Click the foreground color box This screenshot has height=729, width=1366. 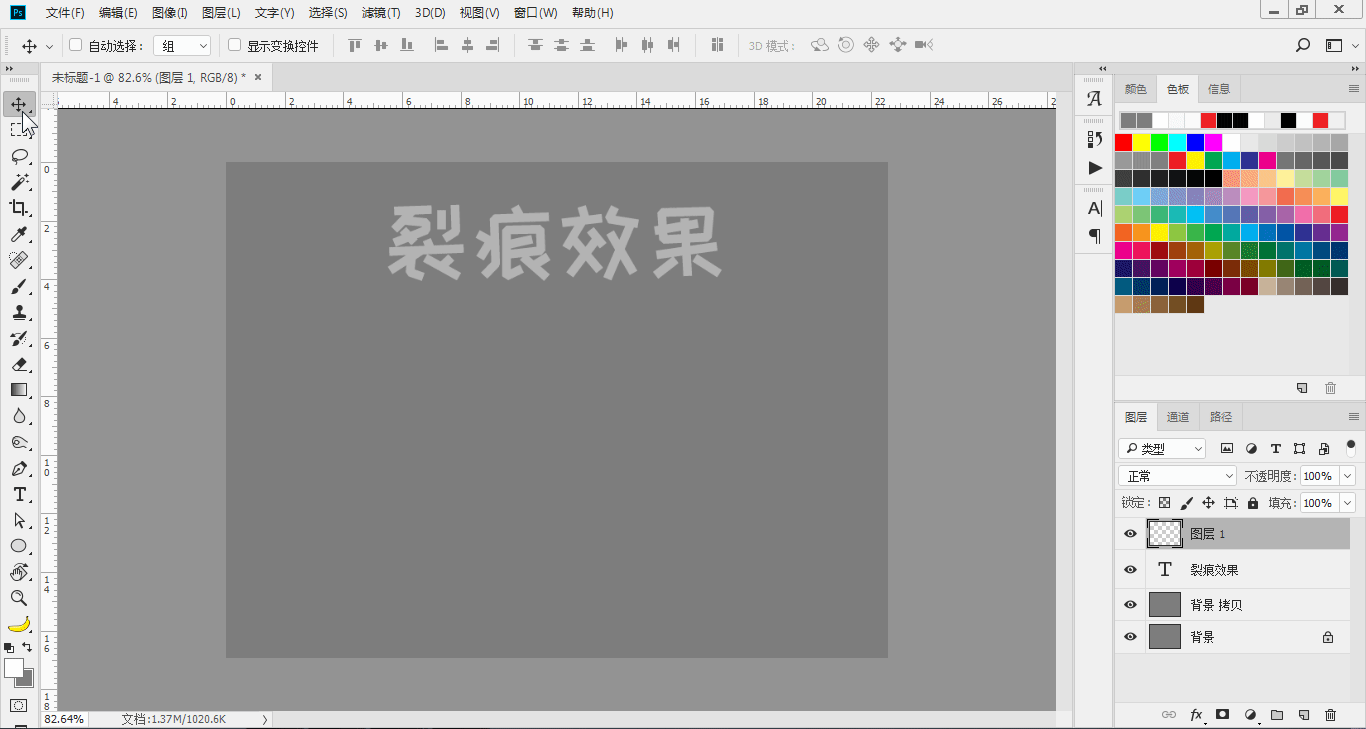pyautogui.click(x=13, y=667)
